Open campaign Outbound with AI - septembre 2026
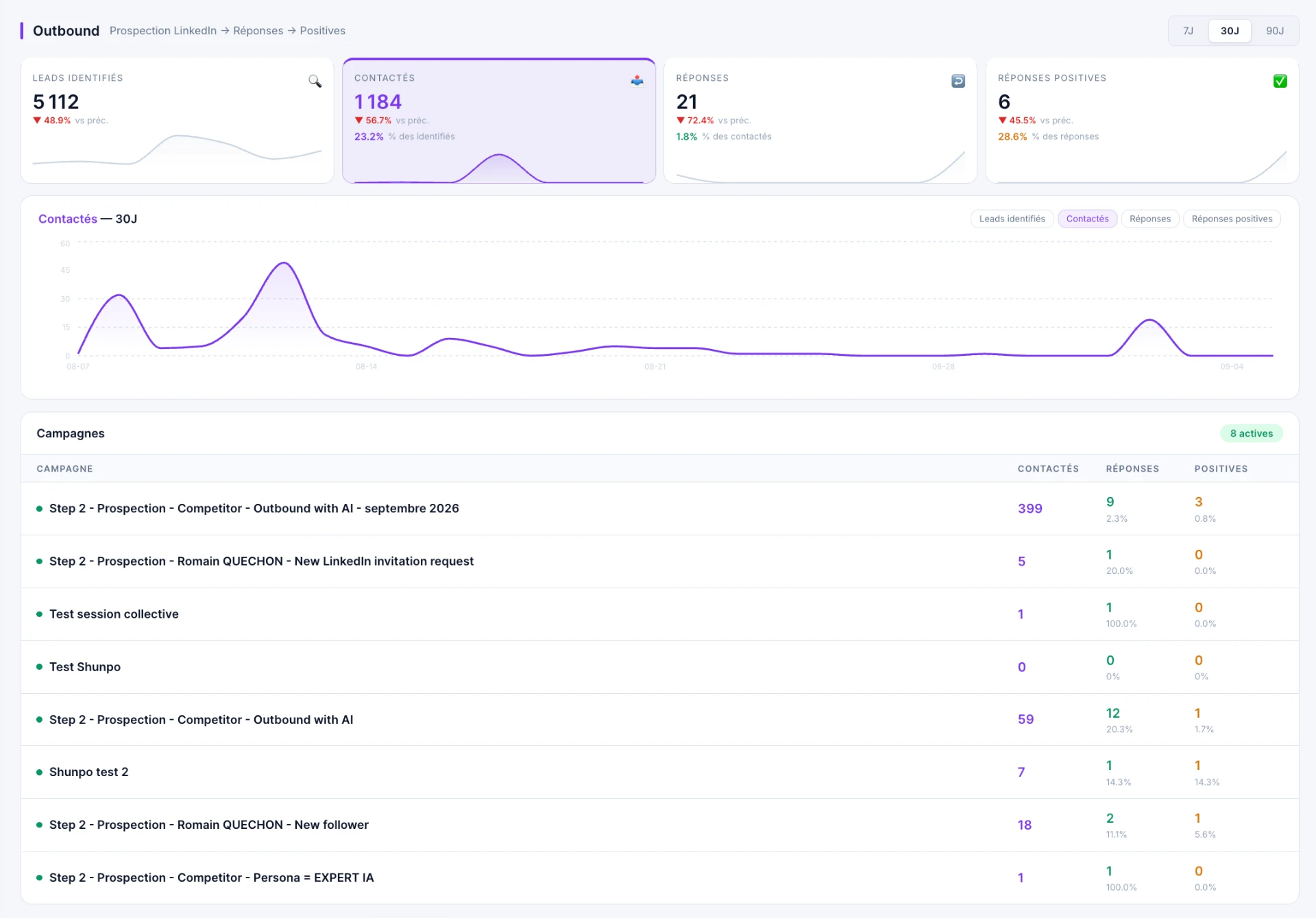The height and width of the screenshot is (918, 1316). pos(659,509)
